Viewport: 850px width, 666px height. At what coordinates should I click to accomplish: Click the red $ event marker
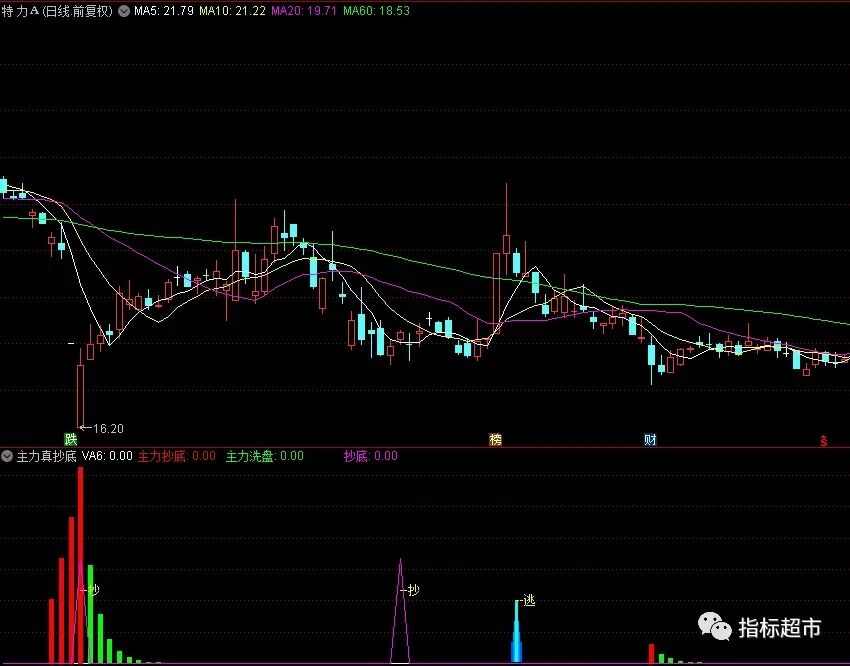(x=823, y=441)
